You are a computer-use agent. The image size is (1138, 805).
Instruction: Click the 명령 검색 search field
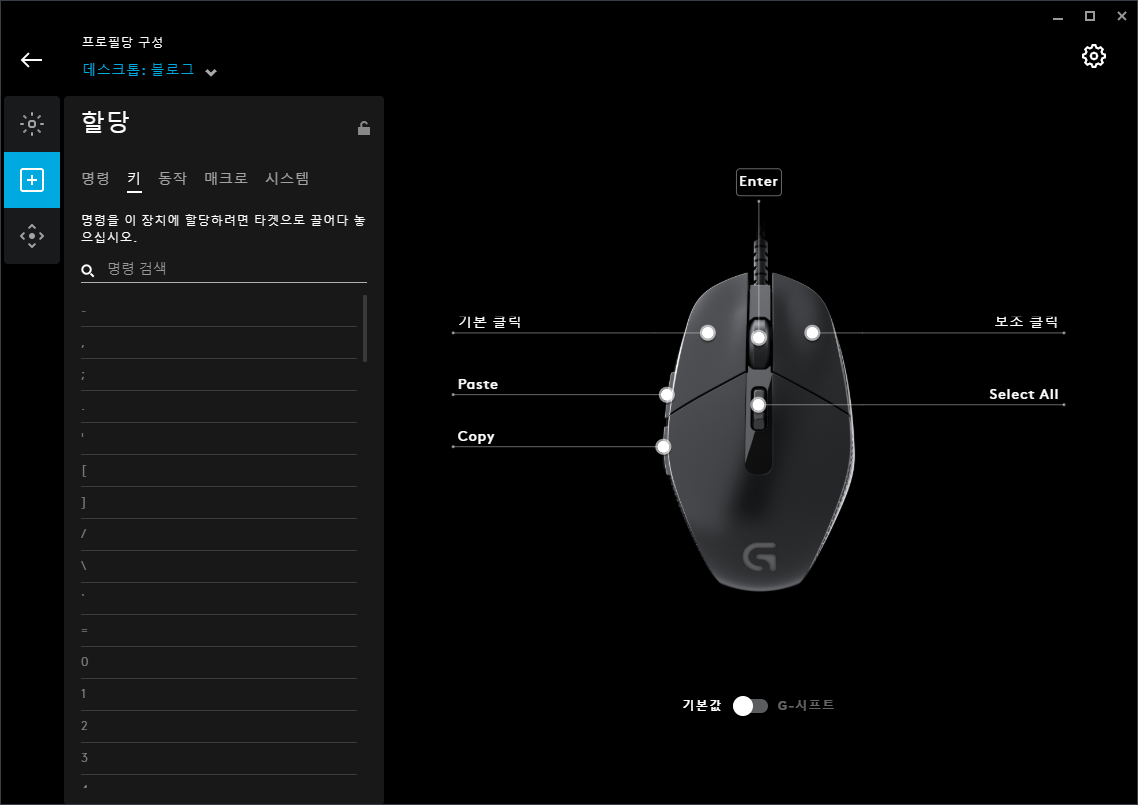(224, 269)
